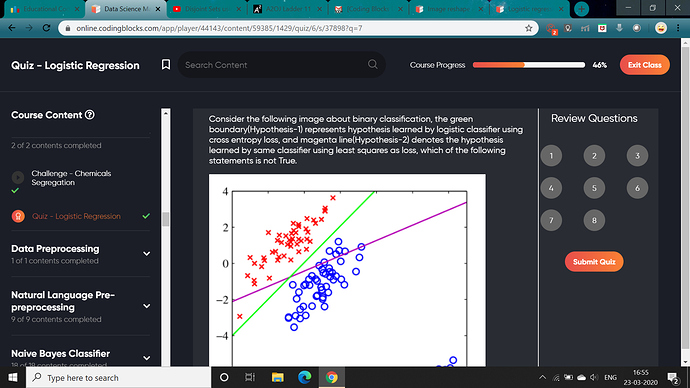Expand Natural Language Pre-preprocessing section
The height and width of the screenshot is (388, 690).
147,306
